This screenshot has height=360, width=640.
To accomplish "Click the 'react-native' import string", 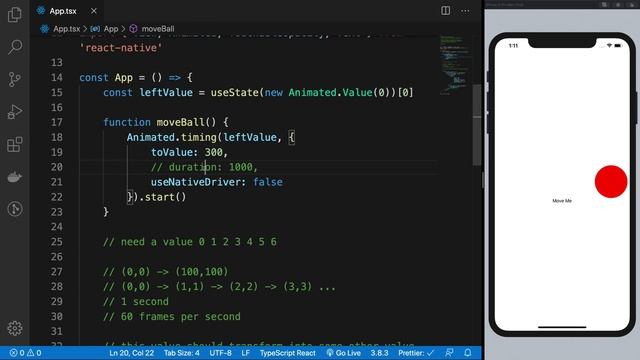I will point(121,48).
